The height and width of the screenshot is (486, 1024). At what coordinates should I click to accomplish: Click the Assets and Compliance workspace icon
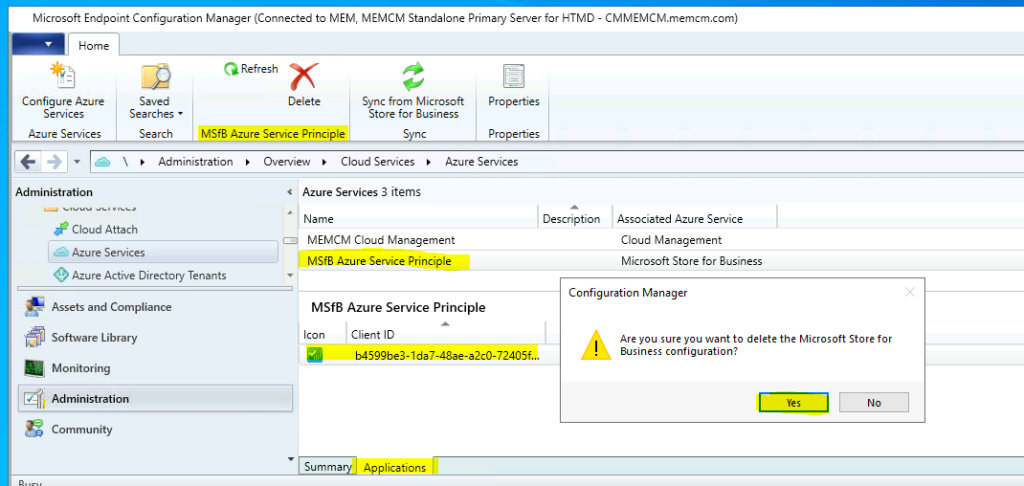point(34,307)
